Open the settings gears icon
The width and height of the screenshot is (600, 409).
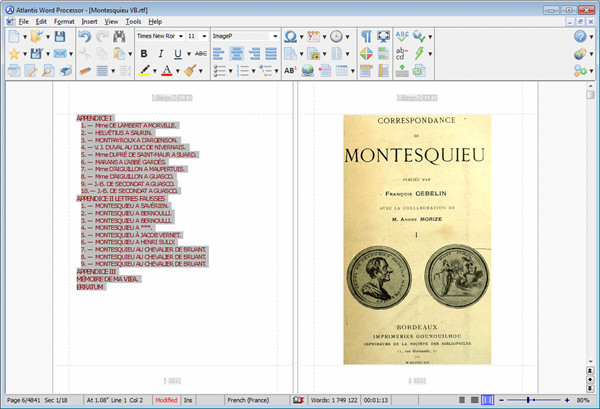coord(580,70)
